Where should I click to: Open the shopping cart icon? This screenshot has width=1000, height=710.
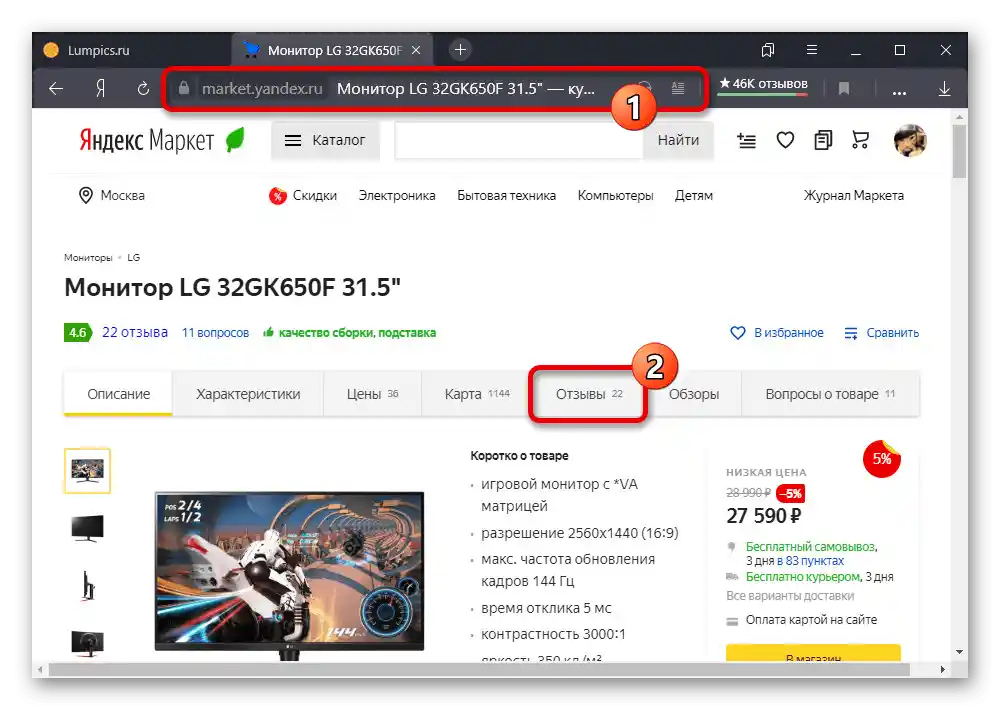pyautogui.click(x=860, y=140)
